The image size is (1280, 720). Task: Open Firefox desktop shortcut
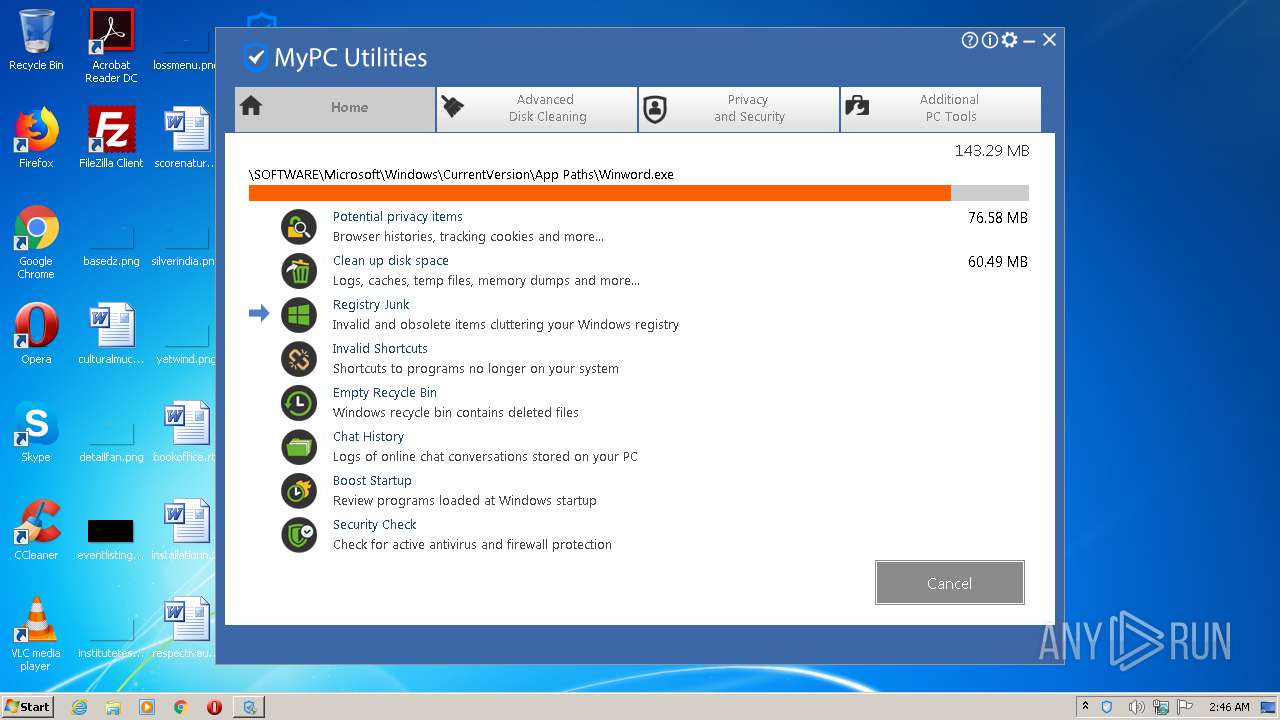click(36, 138)
